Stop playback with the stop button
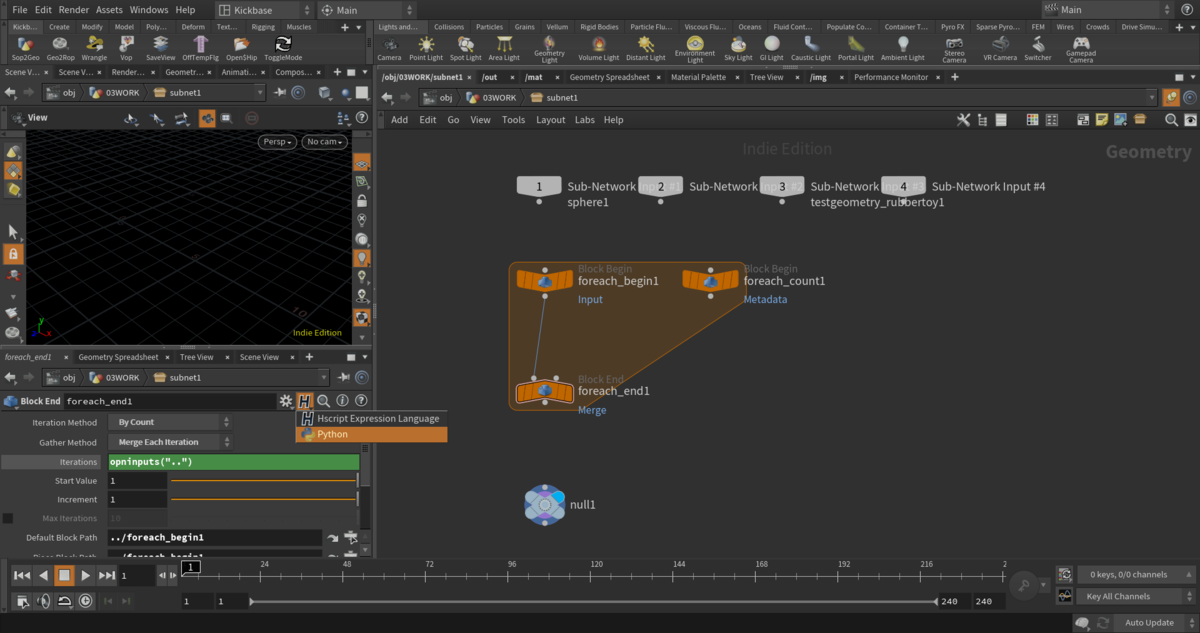The width and height of the screenshot is (1200, 633). pyautogui.click(x=64, y=575)
